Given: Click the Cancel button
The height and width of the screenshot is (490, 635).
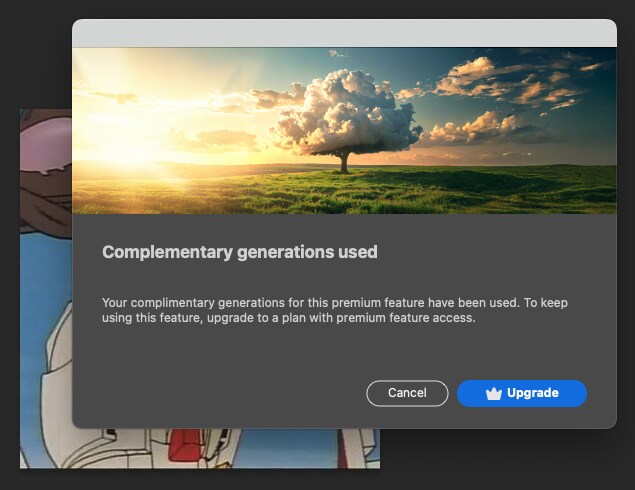Looking at the screenshot, I should [407, 393].
